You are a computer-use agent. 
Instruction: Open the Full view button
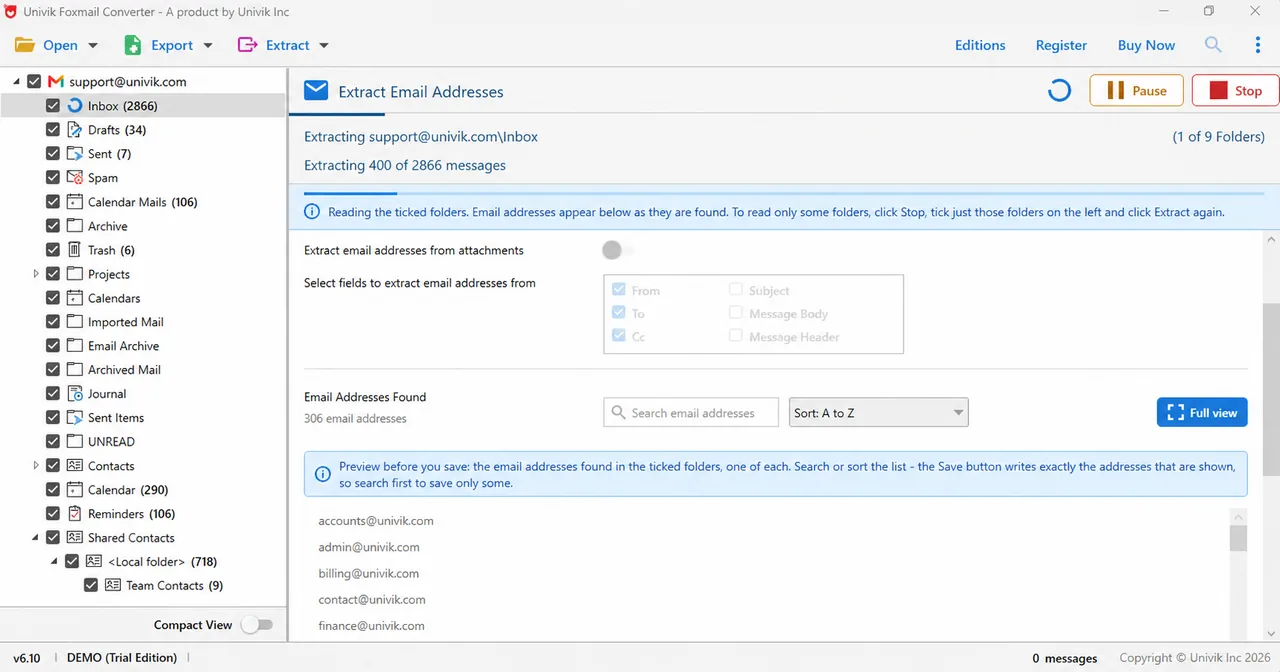[1202, 412]
